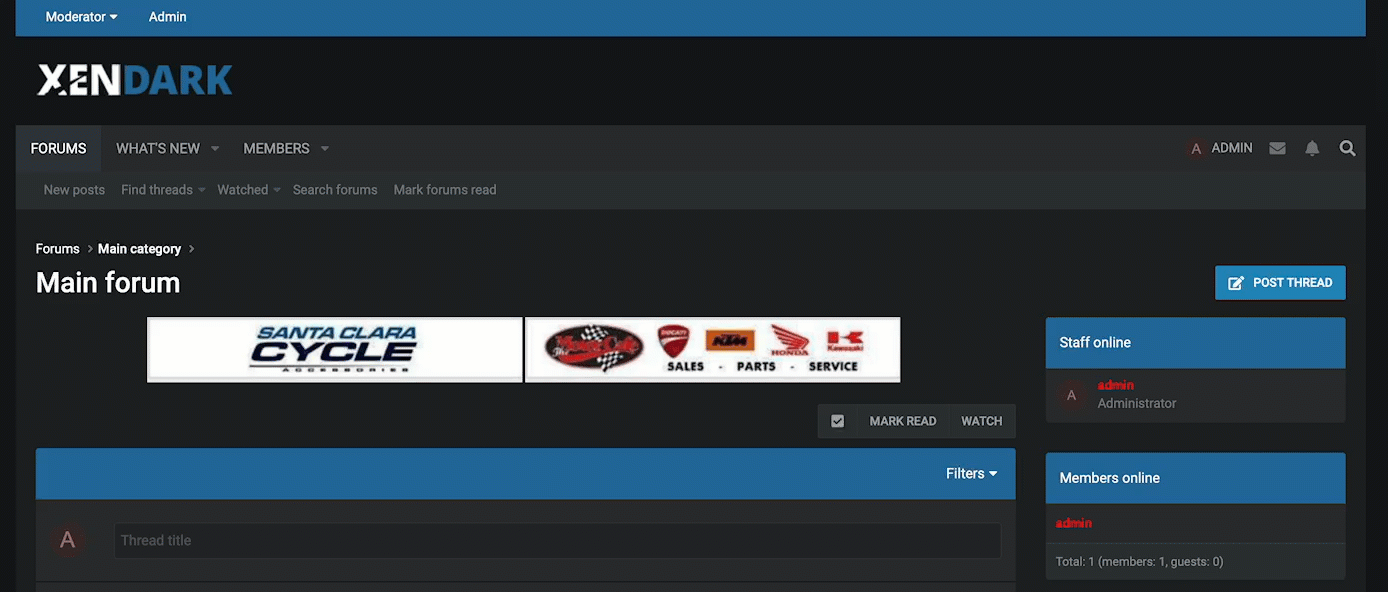Screen dimensions: 1388x592
Task: Expand the Members menu arrow
Action: tap(324, 149)
